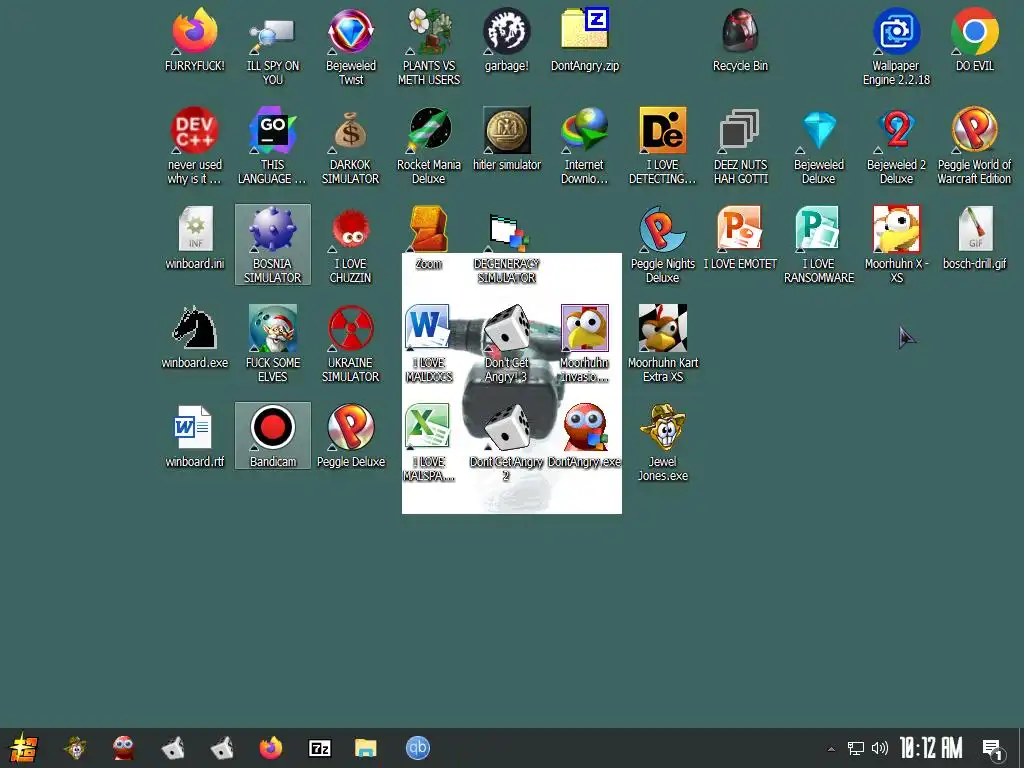
Task: Launch Bandicam screen recorder
Action: (272, 436)
